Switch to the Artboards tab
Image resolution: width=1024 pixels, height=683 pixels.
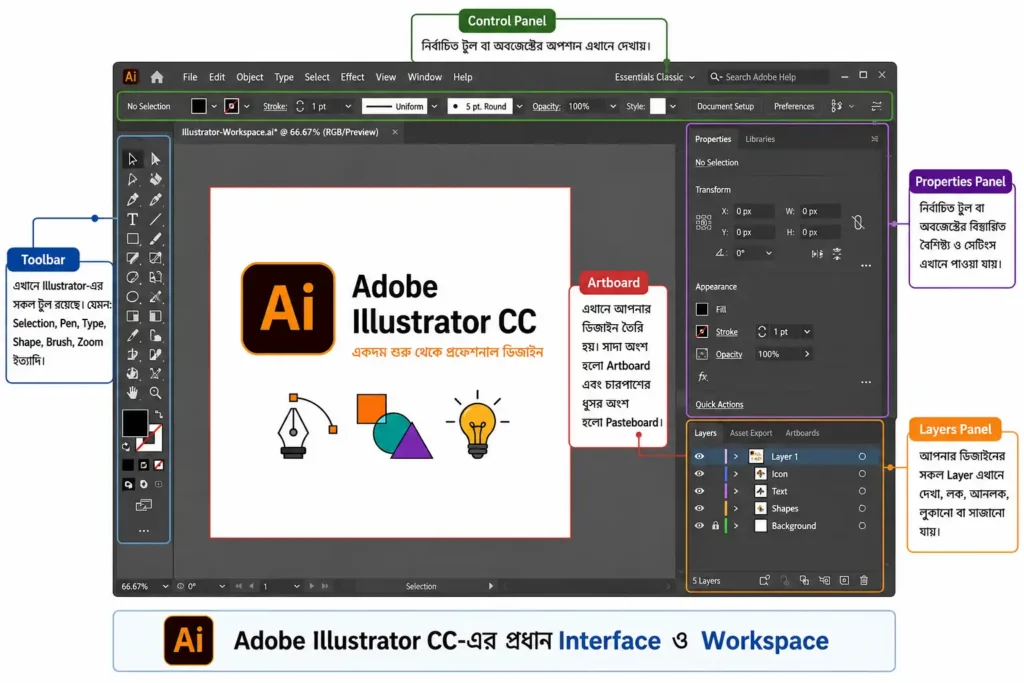click(x=802, y=433)
